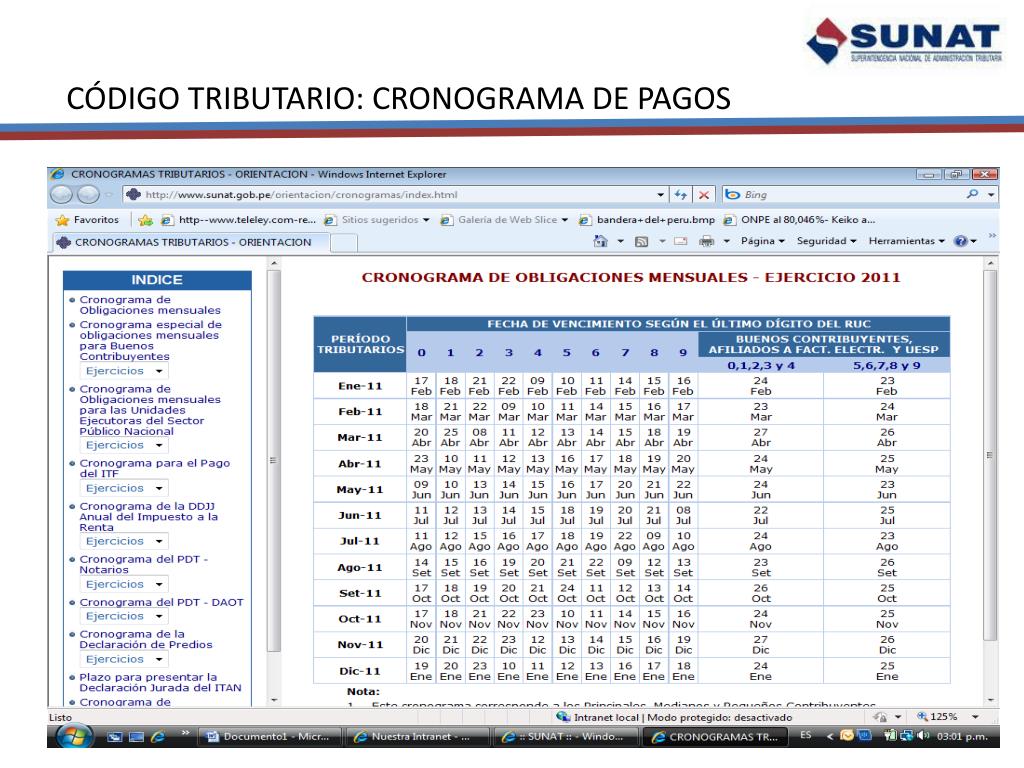Click the volume speaker icon in the tray
The image size is (1024, 768).
coord(923,736)
